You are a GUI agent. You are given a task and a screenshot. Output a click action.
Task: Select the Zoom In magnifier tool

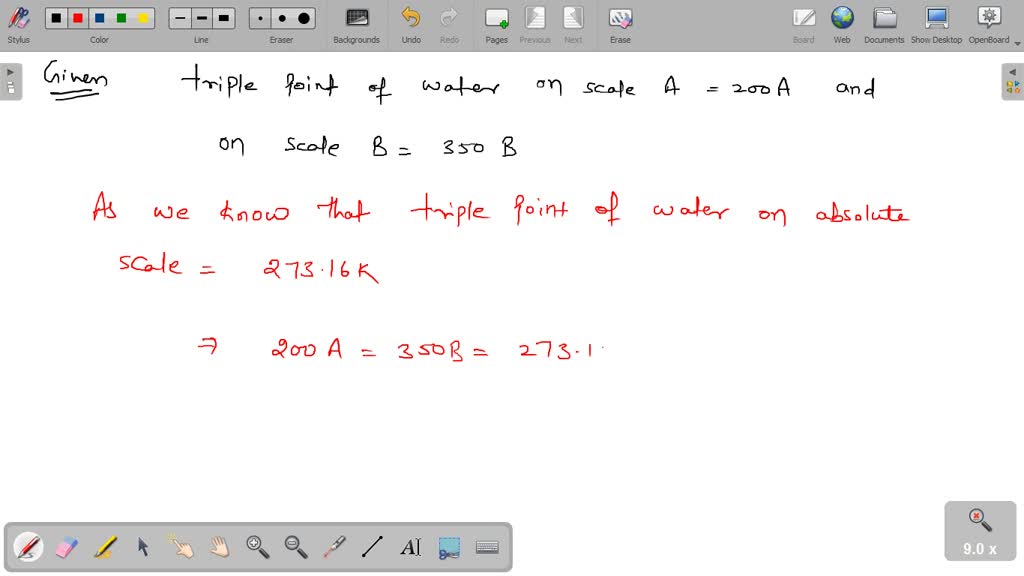[x=258, y=547]
